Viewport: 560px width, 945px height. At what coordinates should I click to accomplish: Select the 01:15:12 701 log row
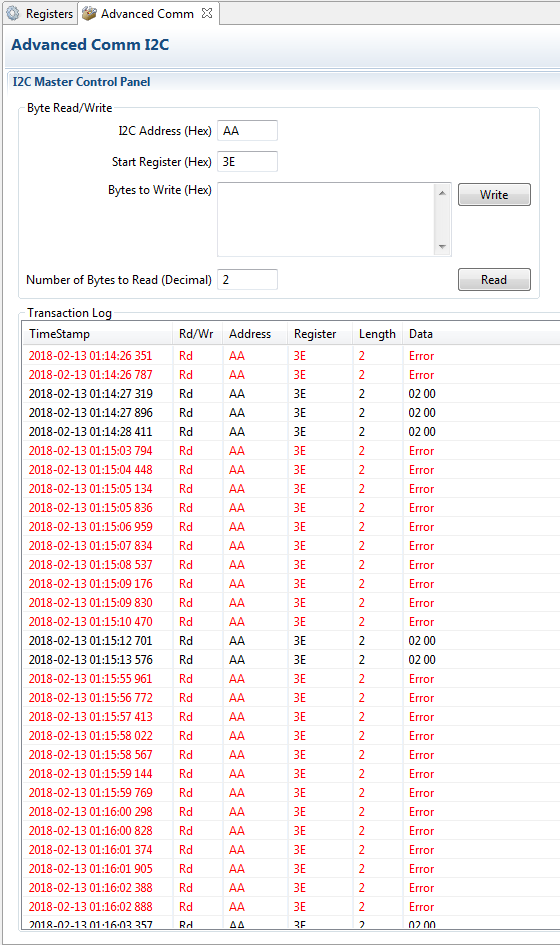pos(291,641)
